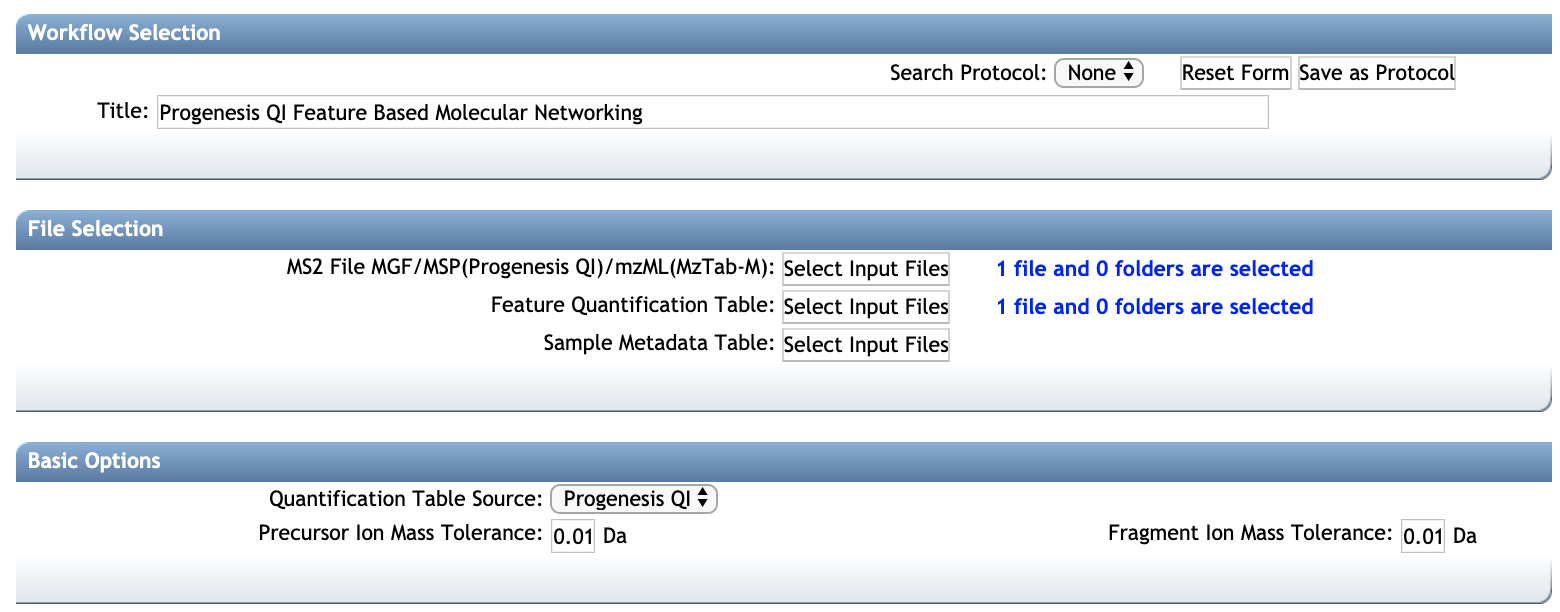
Task: Click the Fragment Ion Mass Tolerance label
Action: 1250,533
